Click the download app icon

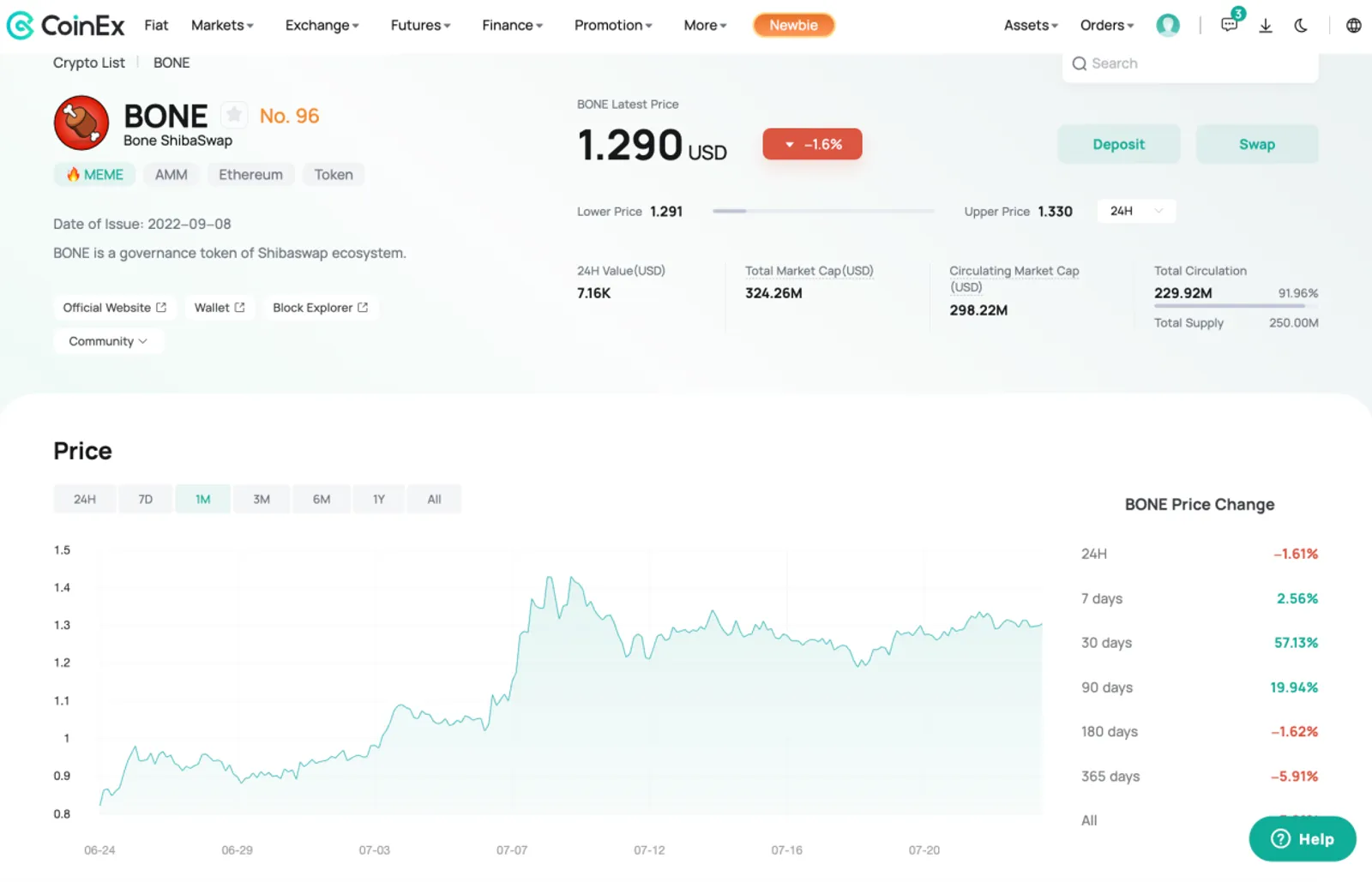point(1266,26)
